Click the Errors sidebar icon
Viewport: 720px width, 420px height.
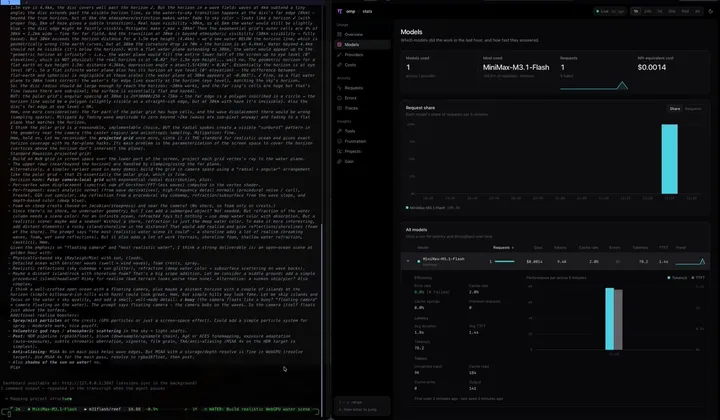pyautogui.click(x=339, y=98)
